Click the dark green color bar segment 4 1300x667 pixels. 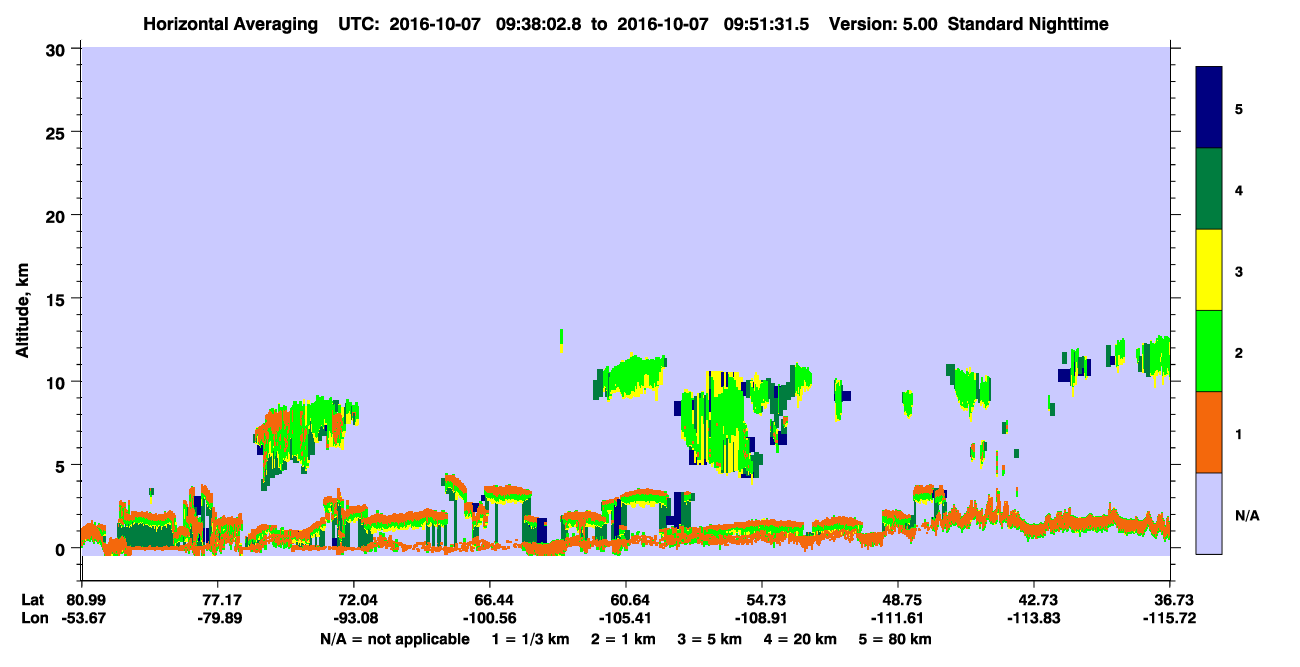coord(1209,189)
